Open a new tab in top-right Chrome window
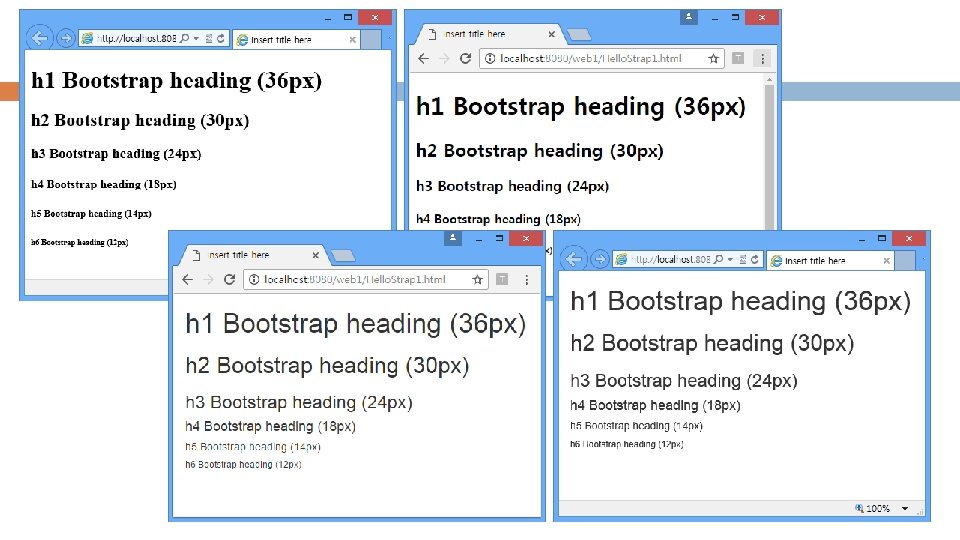960x540 pixels. pyautogui.click(x=579, y=35)
